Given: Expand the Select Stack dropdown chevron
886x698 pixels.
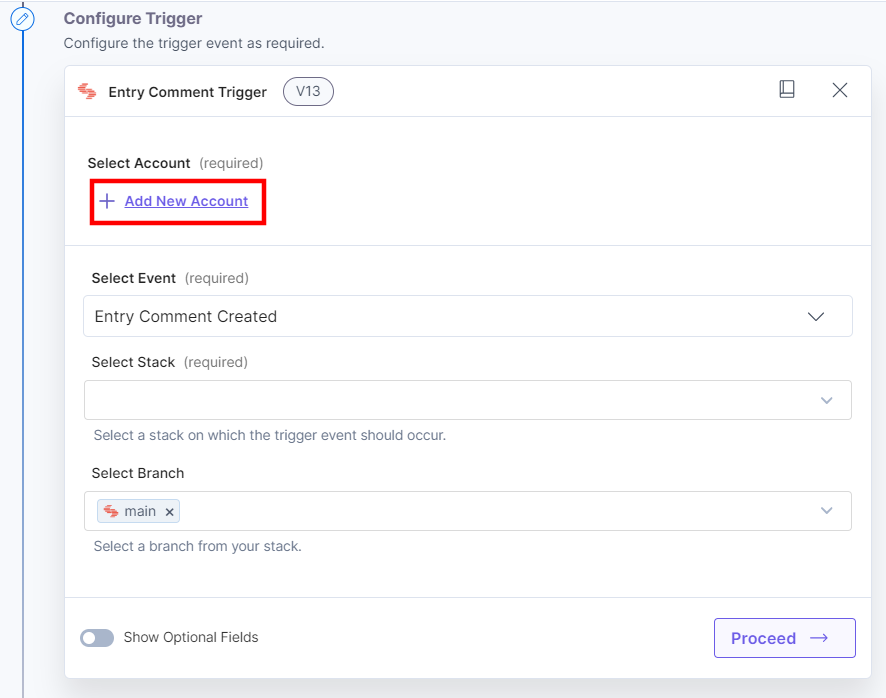Looking at the screenshot, I should tap(827, 400).
